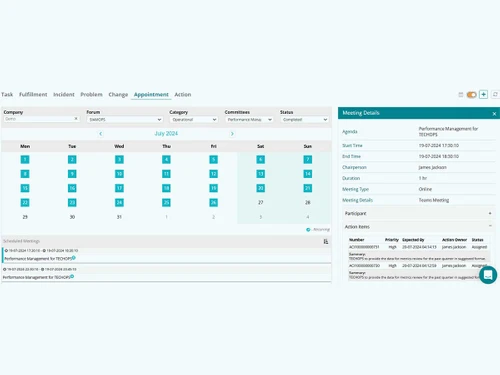
Task: Select calendar day 19
Action: coord(214,188)
